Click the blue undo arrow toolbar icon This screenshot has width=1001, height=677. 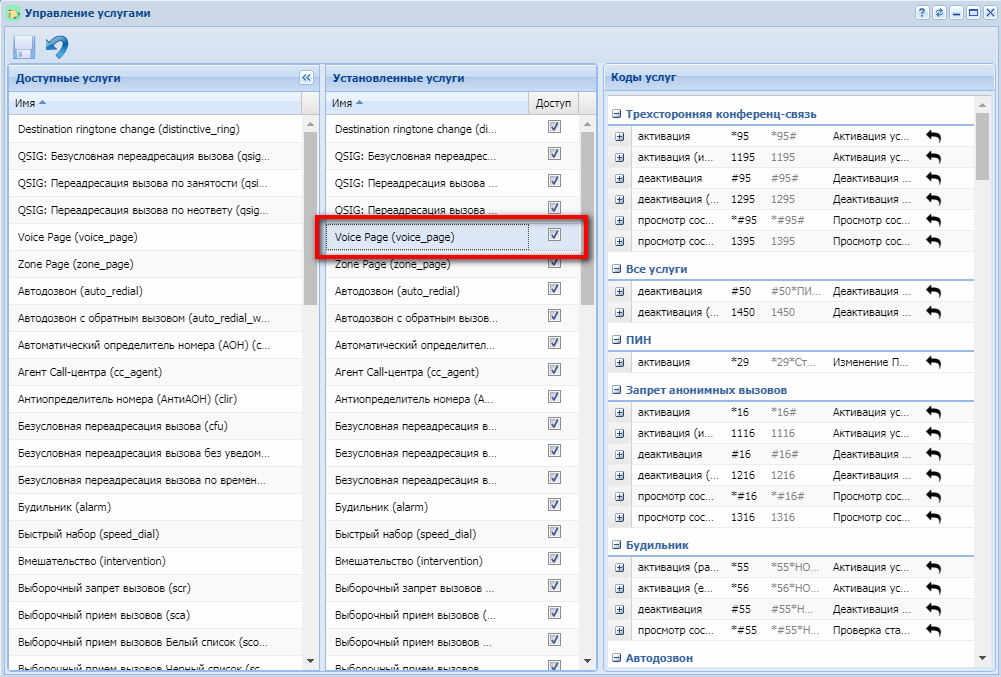pos(57,47)
